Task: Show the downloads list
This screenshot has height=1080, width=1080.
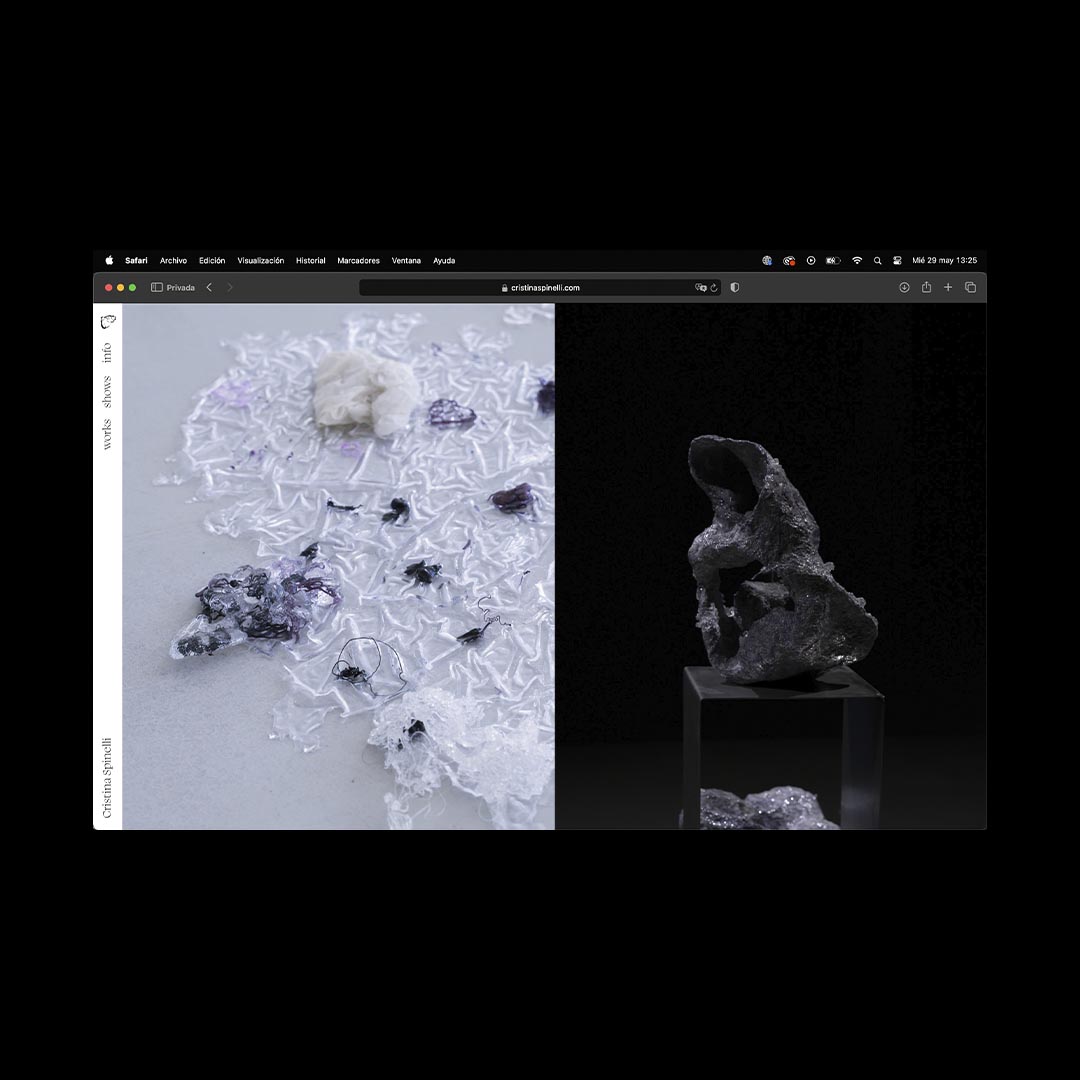Action: (904, 287)
